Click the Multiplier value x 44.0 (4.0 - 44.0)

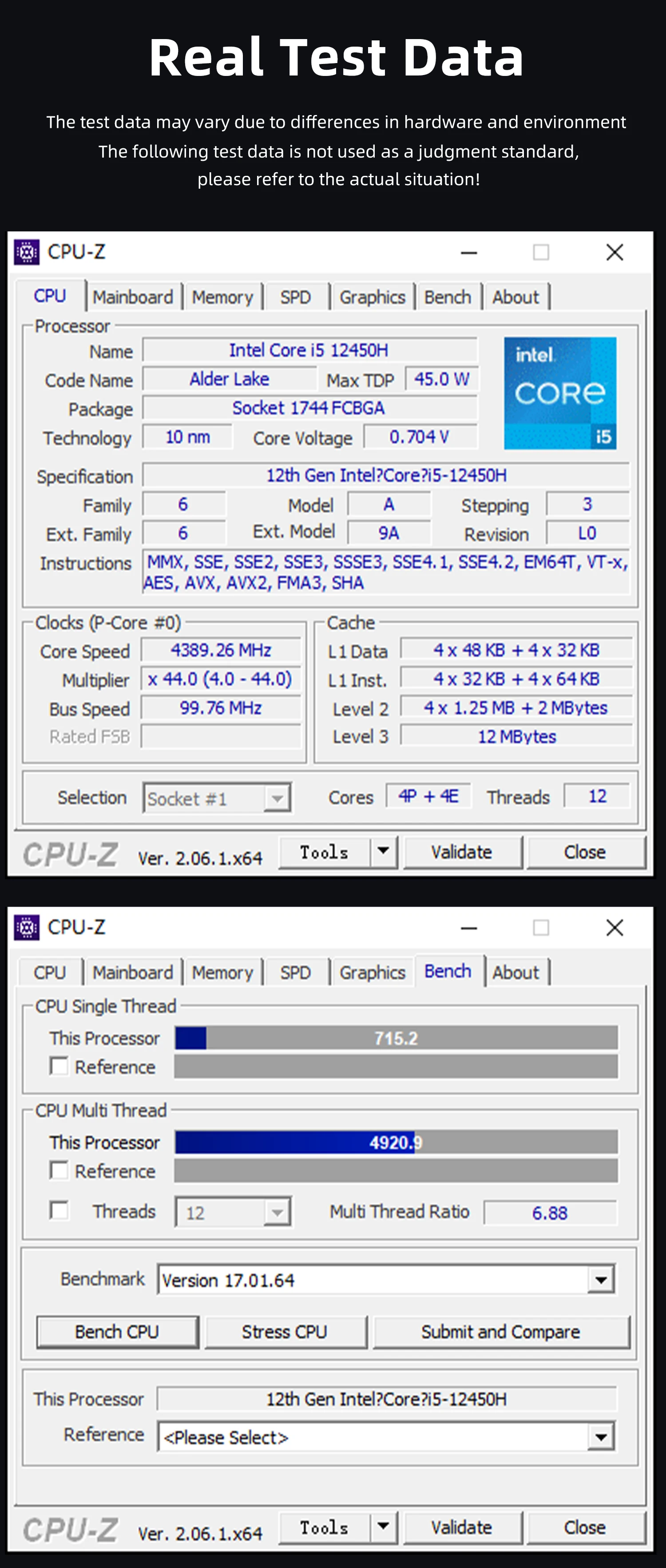click(221, 679)
